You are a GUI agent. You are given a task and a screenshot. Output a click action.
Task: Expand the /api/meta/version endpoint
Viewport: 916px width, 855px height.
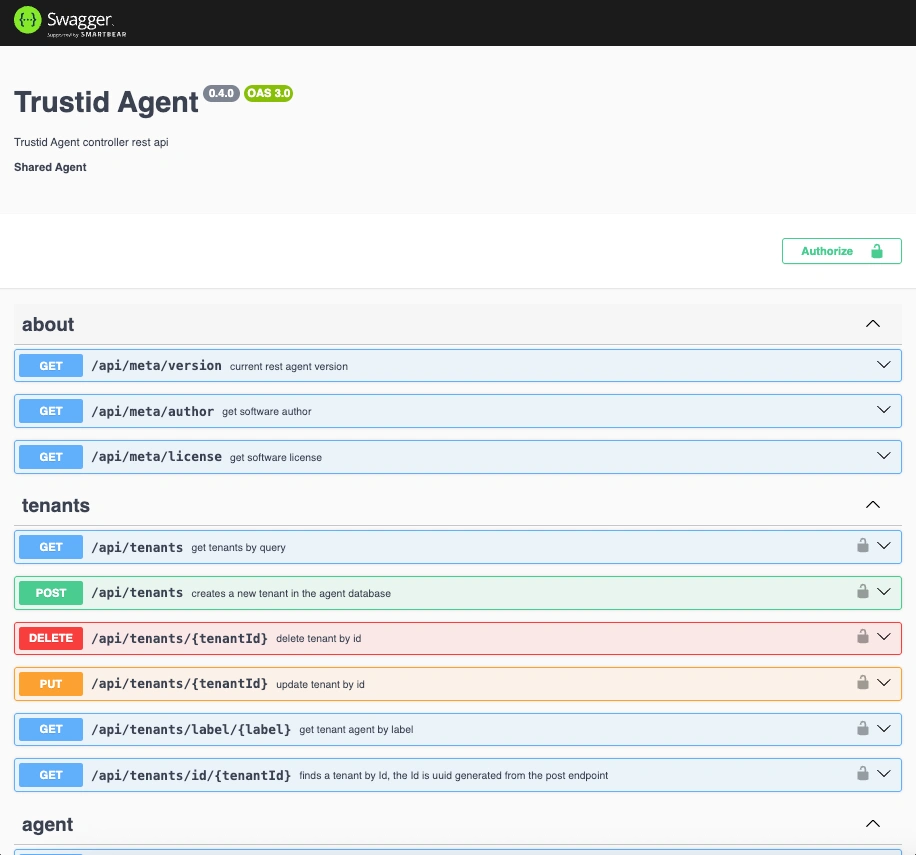pyautogui.click(x=883, y=365)
